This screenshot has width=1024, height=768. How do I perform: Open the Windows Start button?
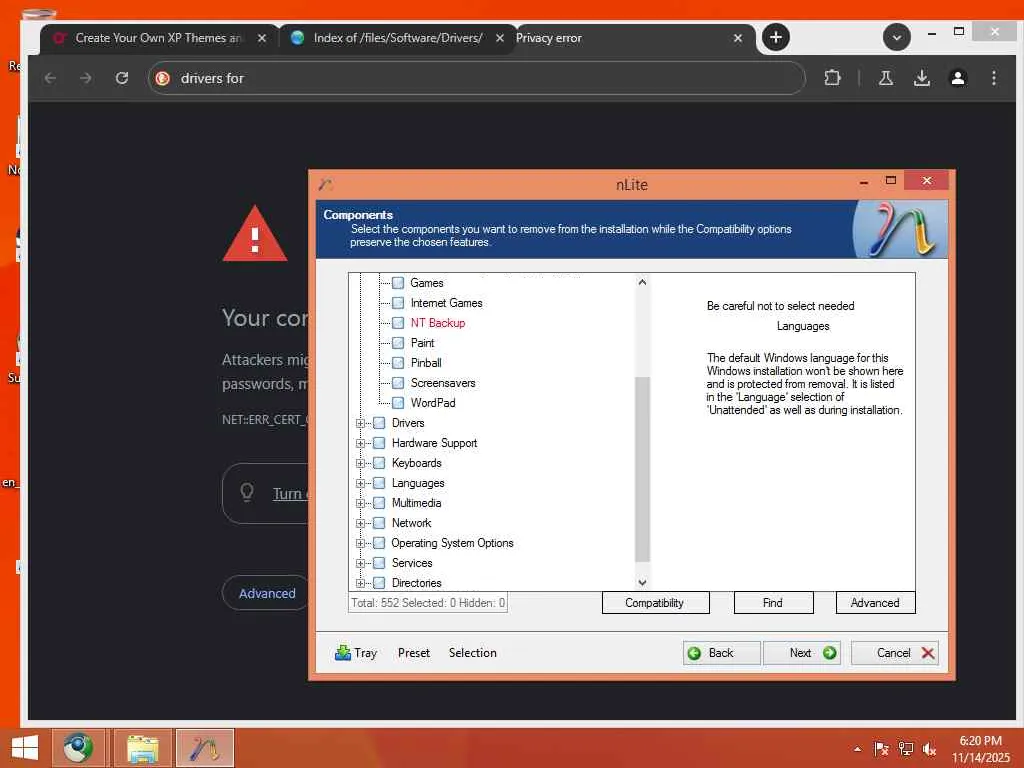(25, 748)
